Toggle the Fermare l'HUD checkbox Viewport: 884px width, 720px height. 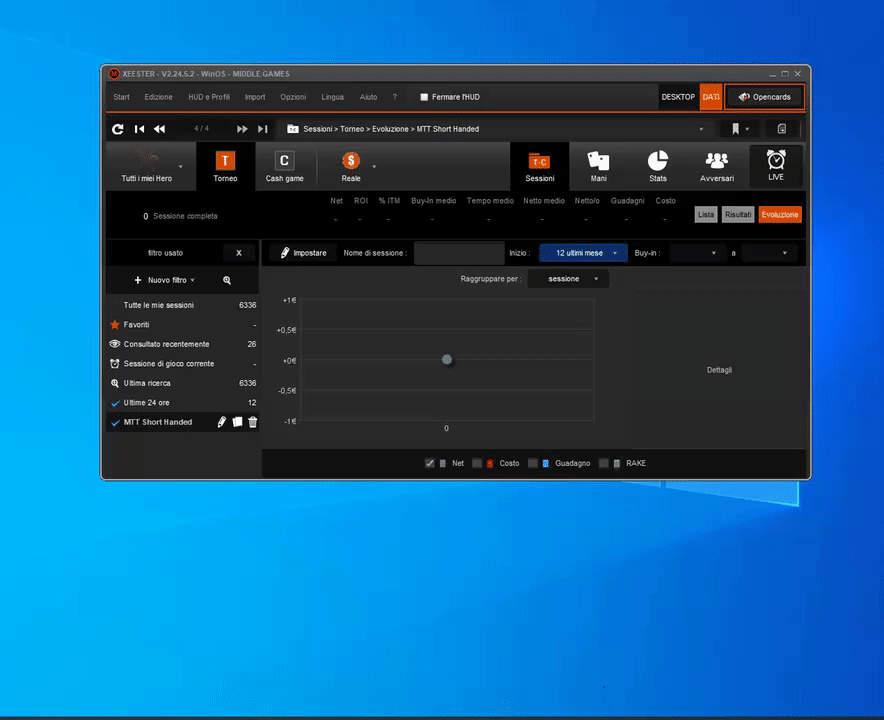tap(424, 97)
